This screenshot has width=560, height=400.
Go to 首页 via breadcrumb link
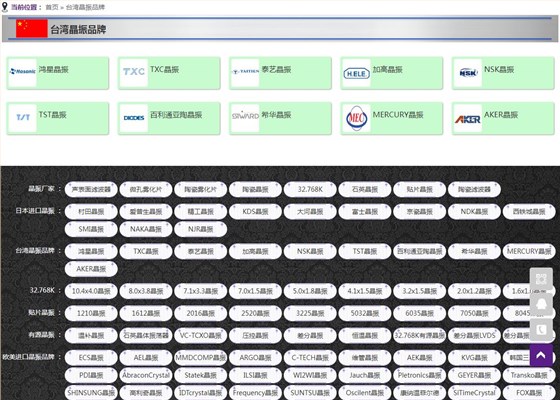click(x=52, y=7)
